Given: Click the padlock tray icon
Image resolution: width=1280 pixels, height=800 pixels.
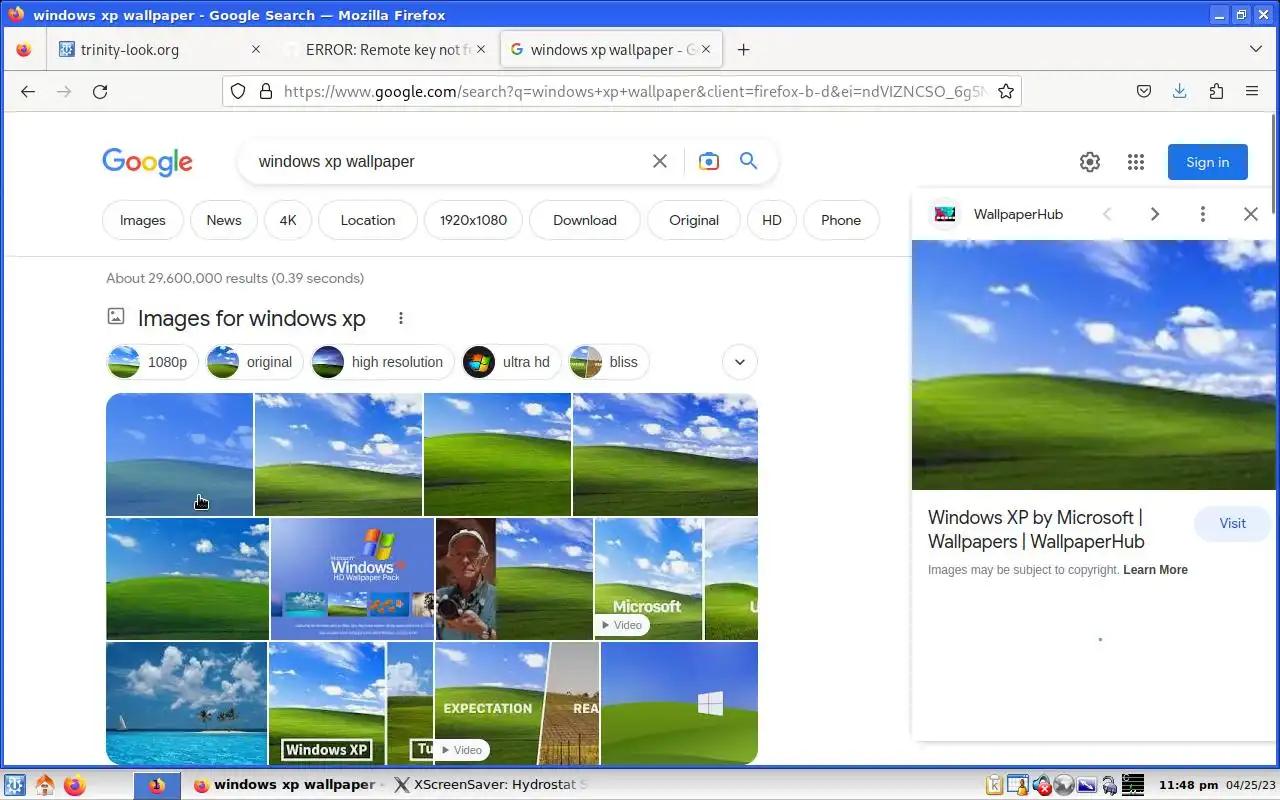Looking at the screenshot, I should [x=1109, y=785].
